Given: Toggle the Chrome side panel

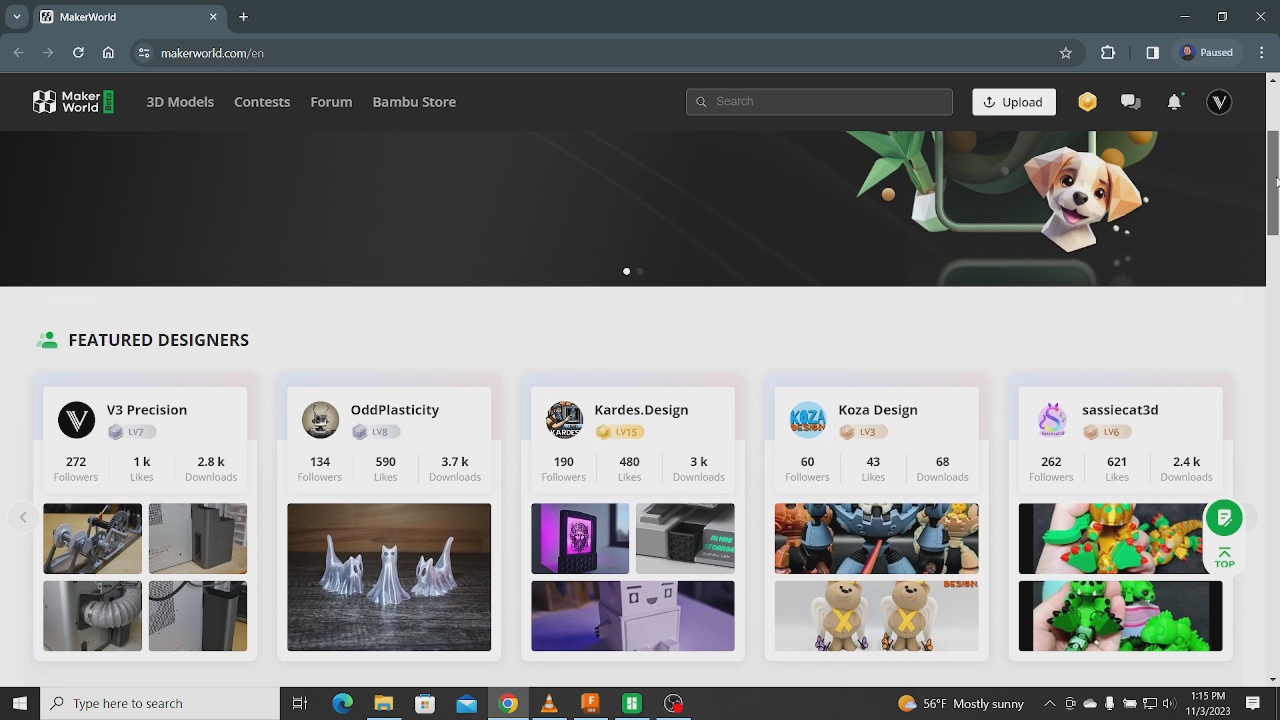Looking at the screenshot, I should click(x=1152, y=53).
